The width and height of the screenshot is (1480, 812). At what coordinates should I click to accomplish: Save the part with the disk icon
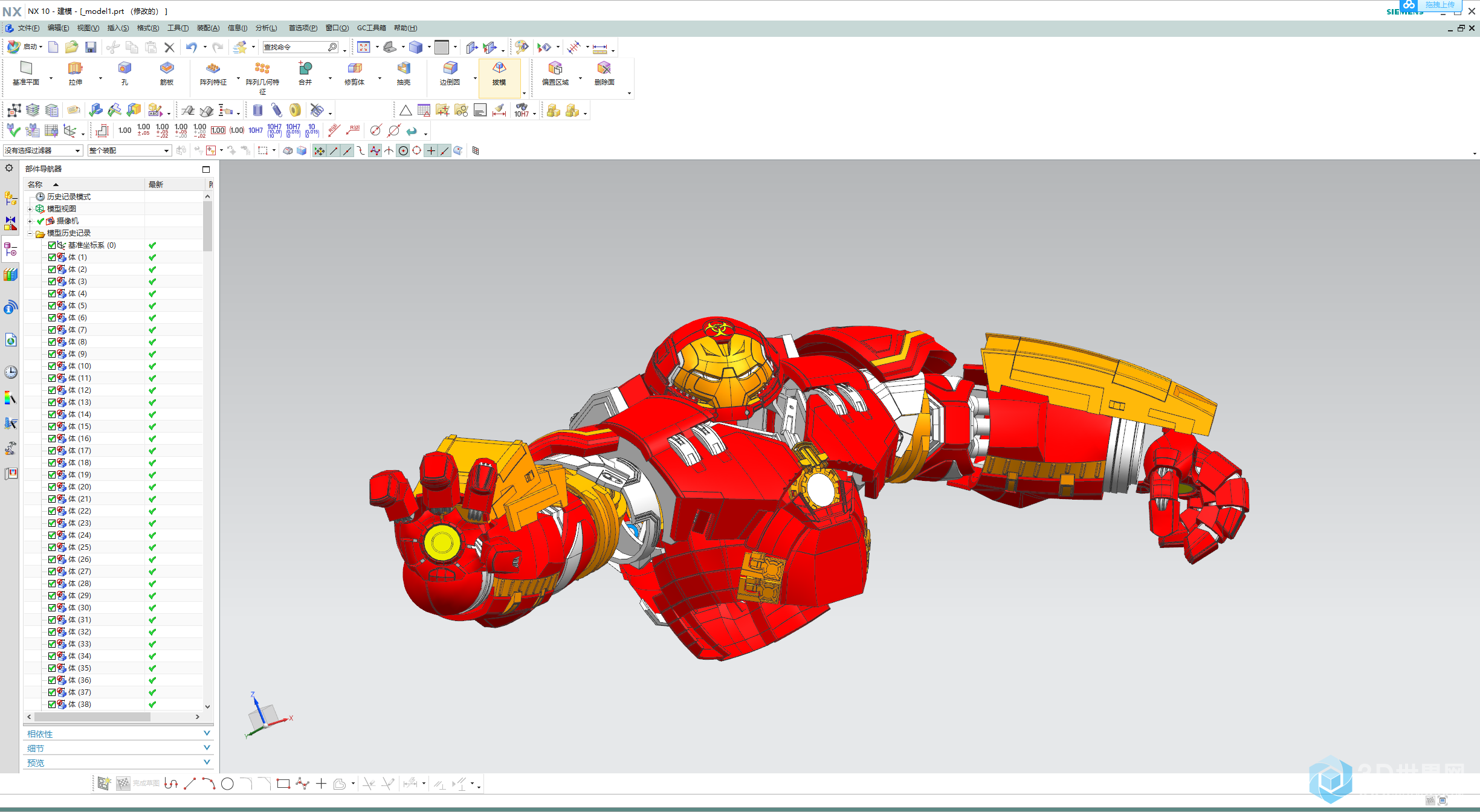tap(91, 47)
